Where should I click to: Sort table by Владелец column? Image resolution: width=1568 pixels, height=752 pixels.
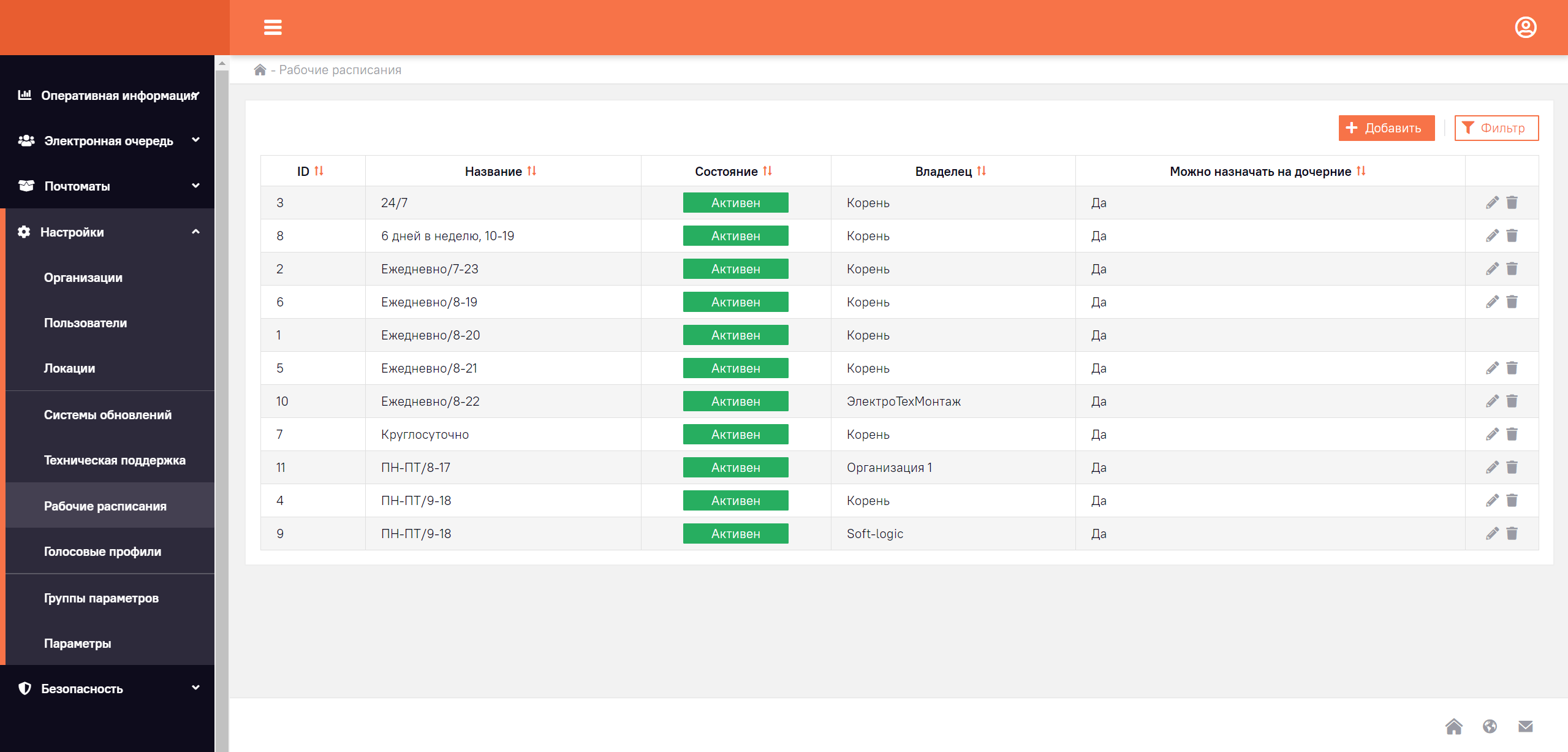click(981, 171)
